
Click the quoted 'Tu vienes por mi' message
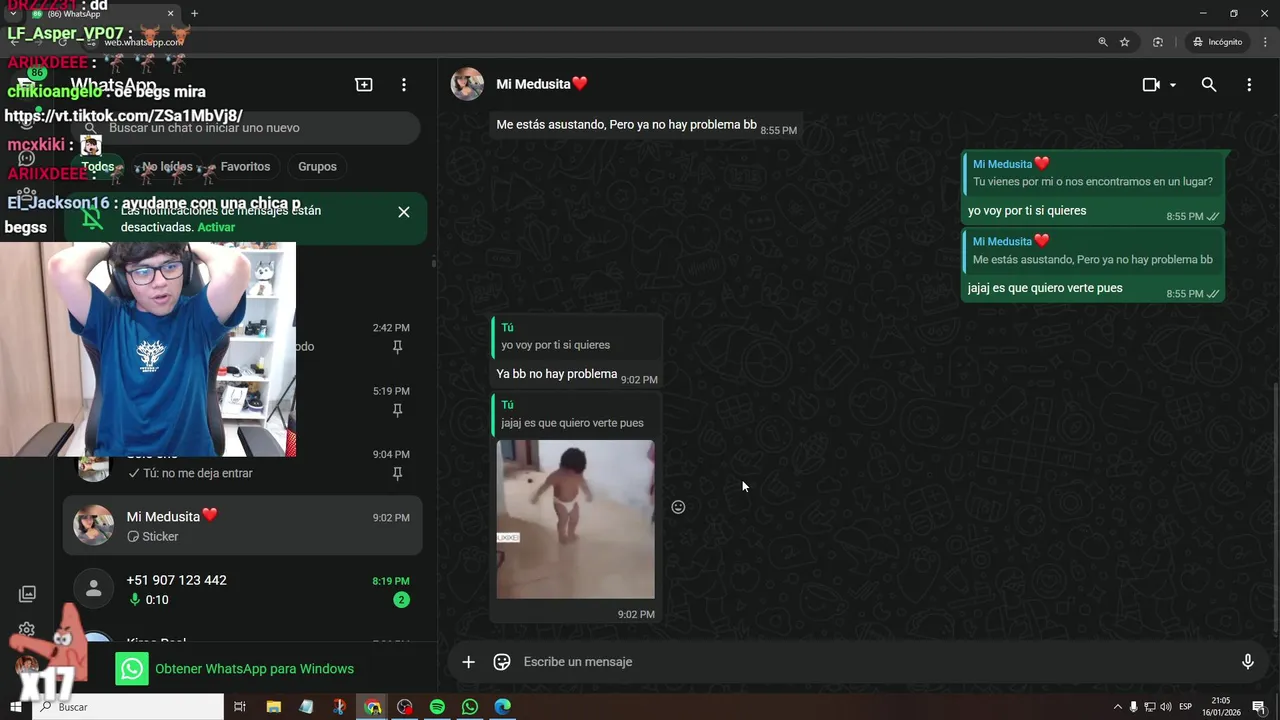click(x=1094, y=173)
